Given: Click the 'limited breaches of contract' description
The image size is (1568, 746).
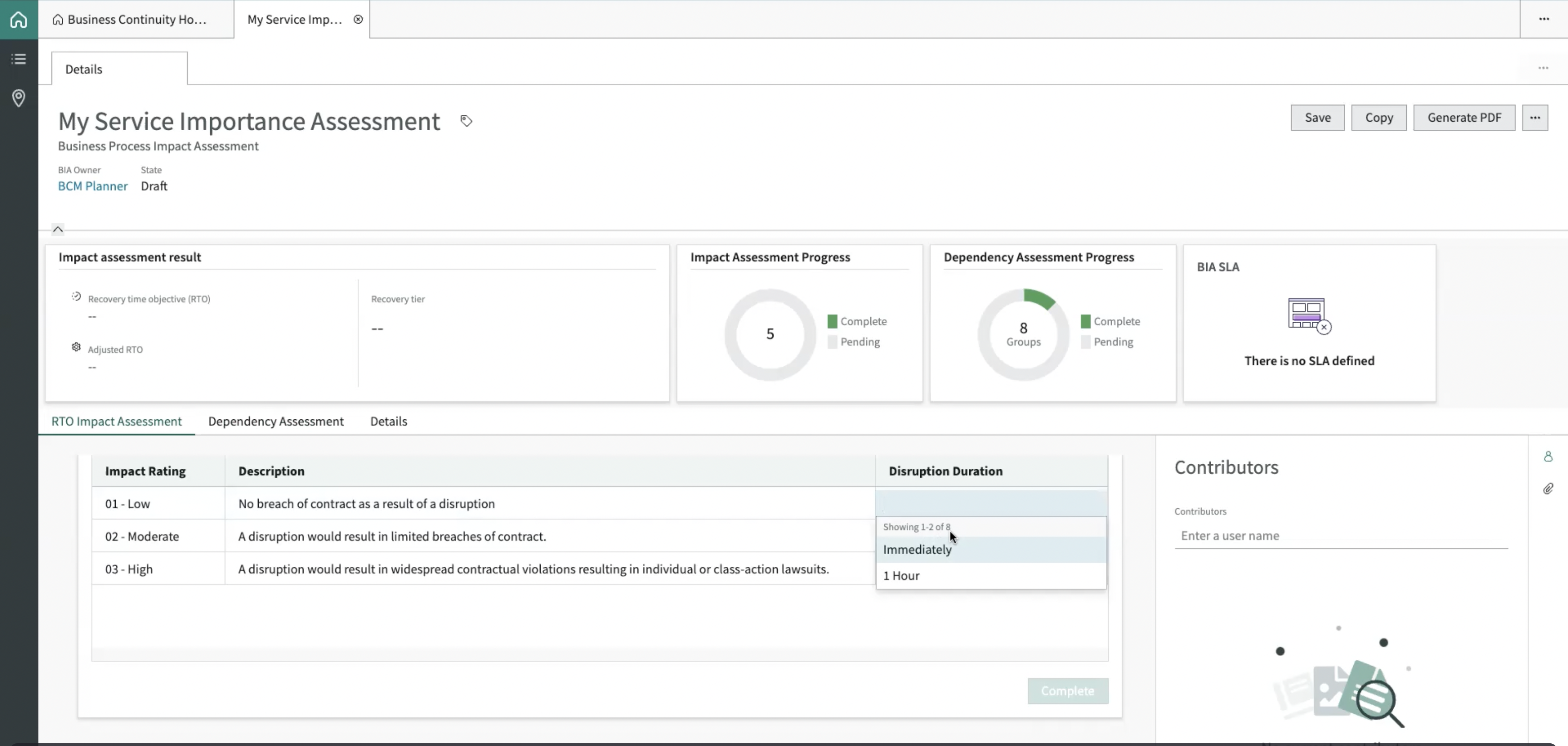Looking at the screenshot, I should click(392, 537).
